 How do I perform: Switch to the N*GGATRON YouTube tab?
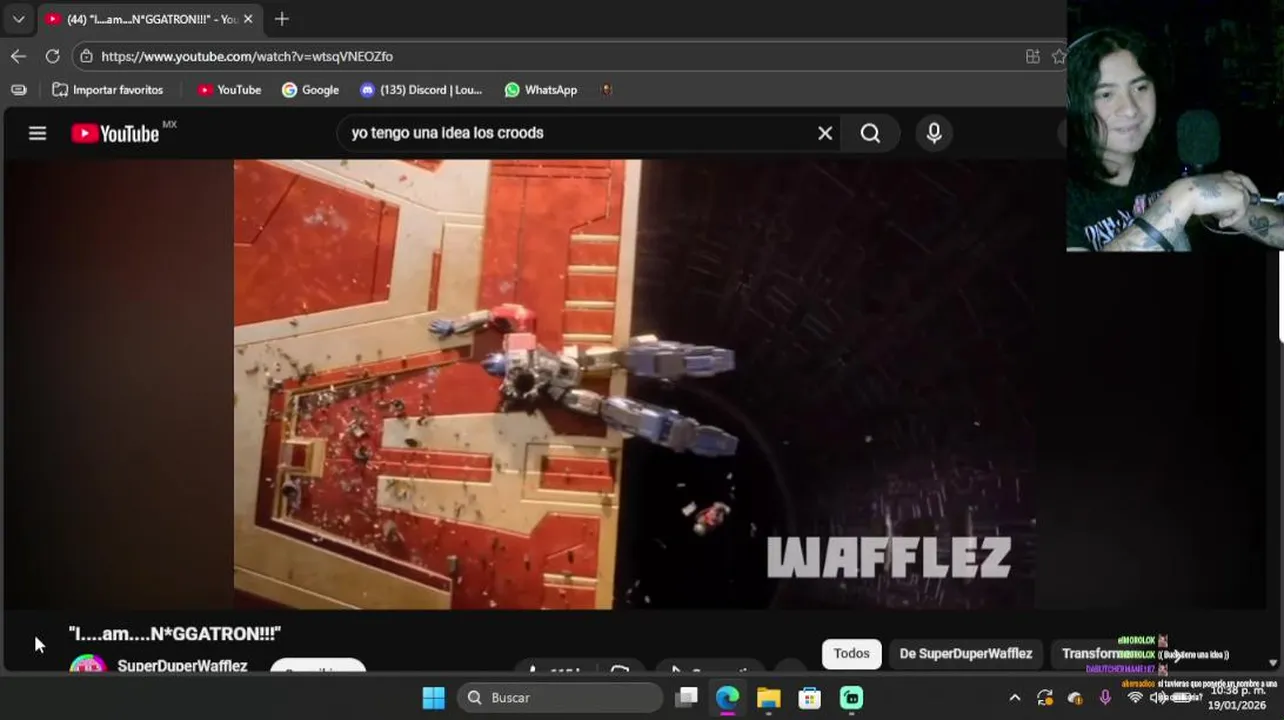[x=148, y=19]
